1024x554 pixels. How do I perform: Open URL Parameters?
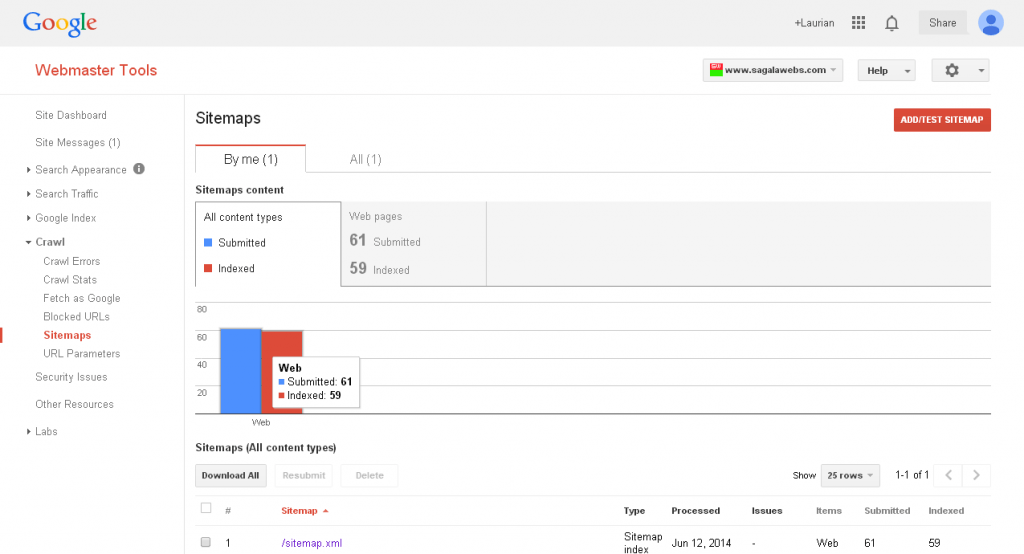tap(82, 353)
